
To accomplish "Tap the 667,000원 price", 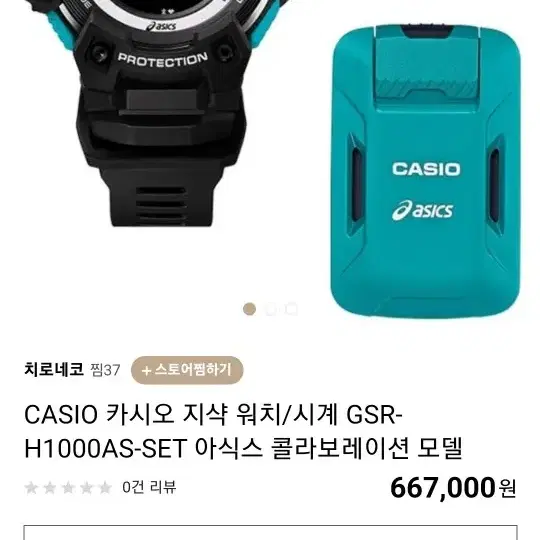I will 453,487.
